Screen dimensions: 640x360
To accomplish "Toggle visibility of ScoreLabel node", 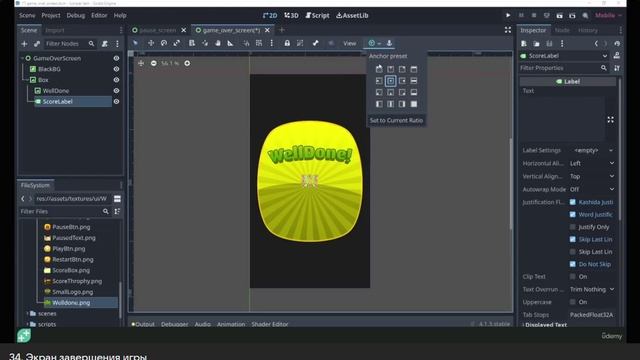I will 116,101.
